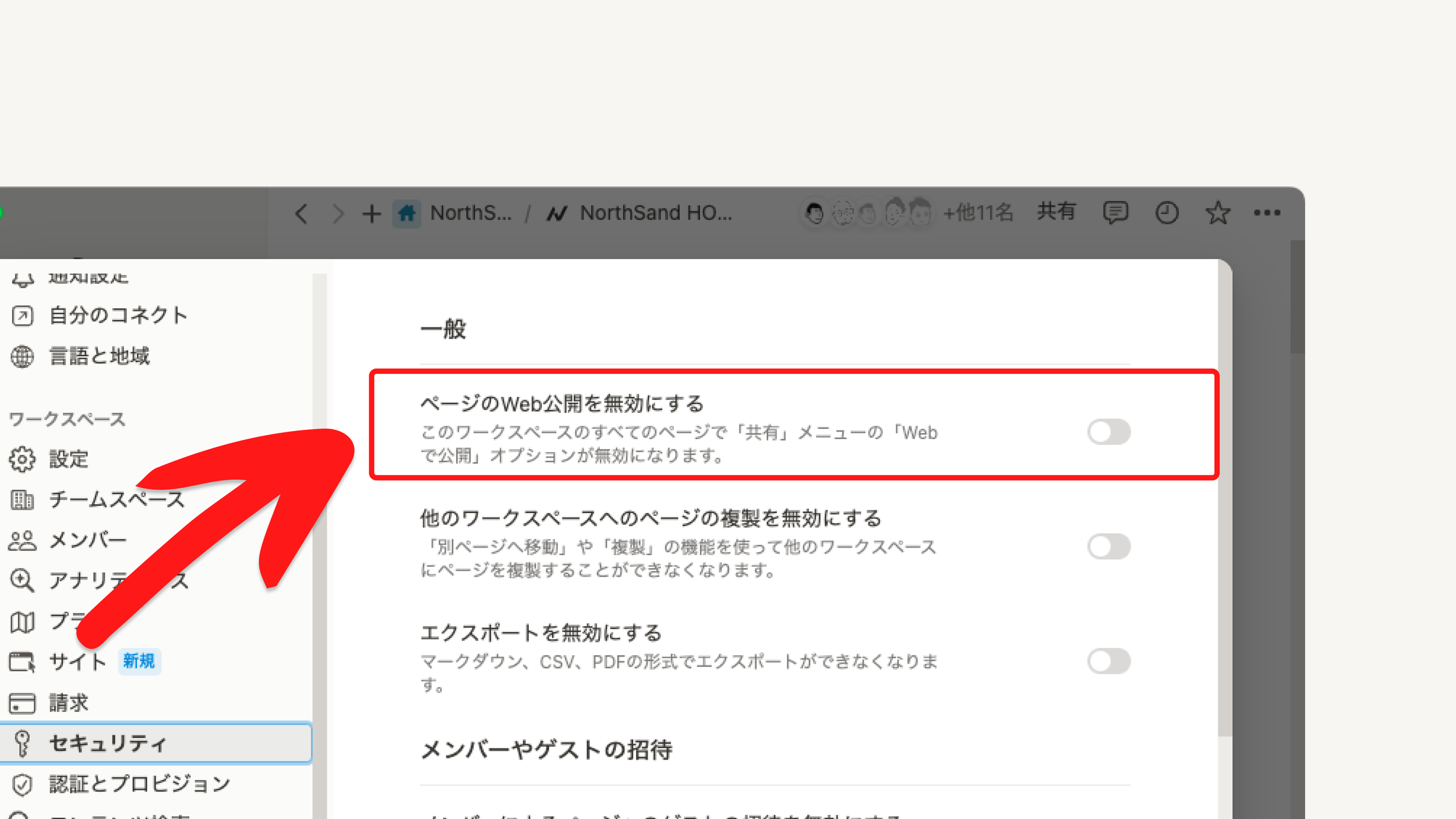Open メンバー settings section

click(x=87, y=540)
